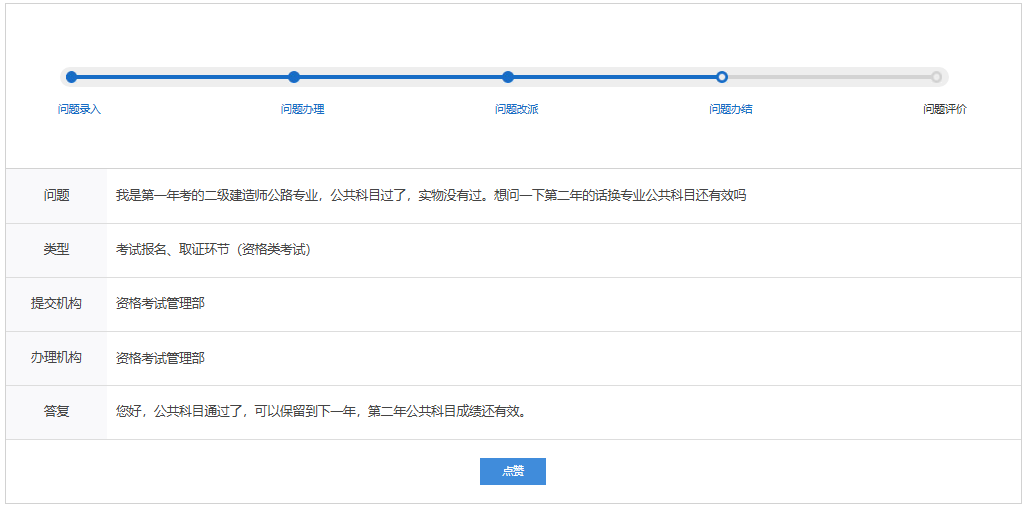Image resolution: width=1029 pixels, height=507 pixels.
Task: Click the 点赞 button
Action: coord(512,472)
